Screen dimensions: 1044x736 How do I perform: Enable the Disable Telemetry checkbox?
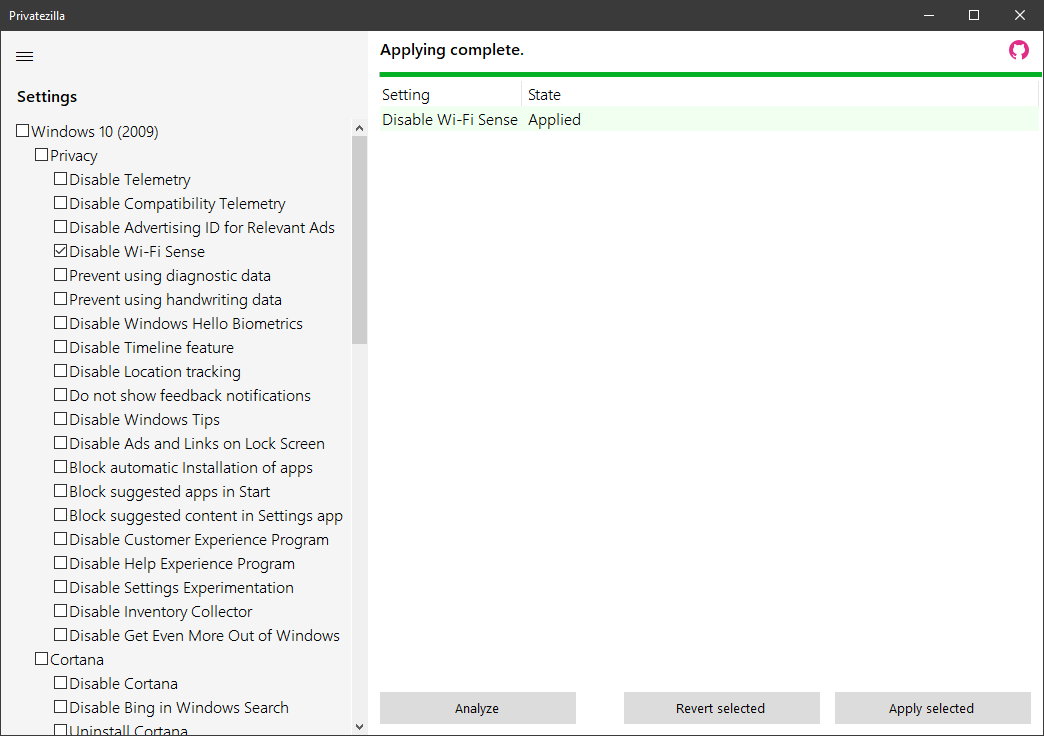click(x=61, y=179)
